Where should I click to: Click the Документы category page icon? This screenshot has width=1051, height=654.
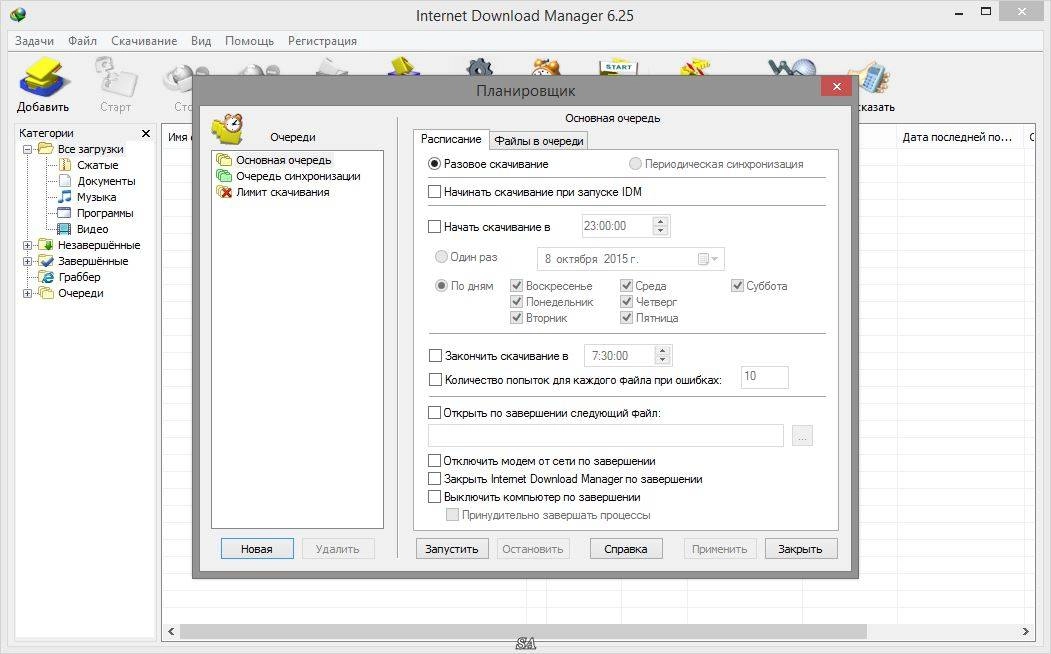click(64, 181)
